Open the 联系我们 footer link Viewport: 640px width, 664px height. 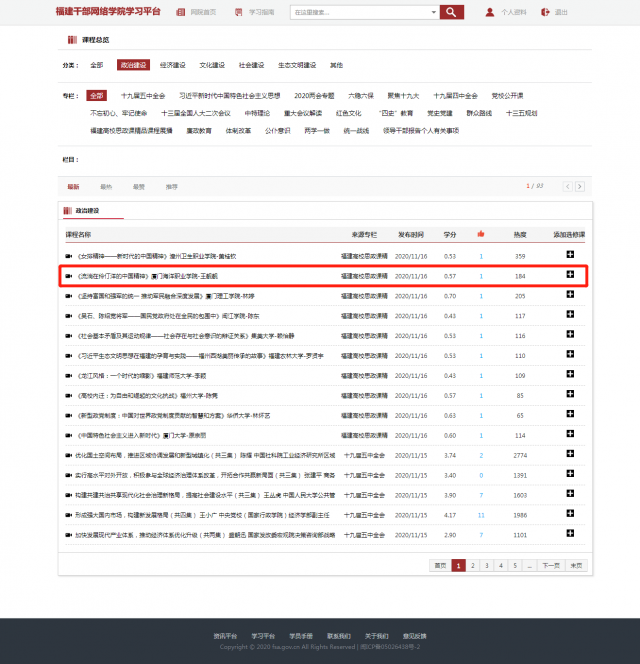point(341,636)
